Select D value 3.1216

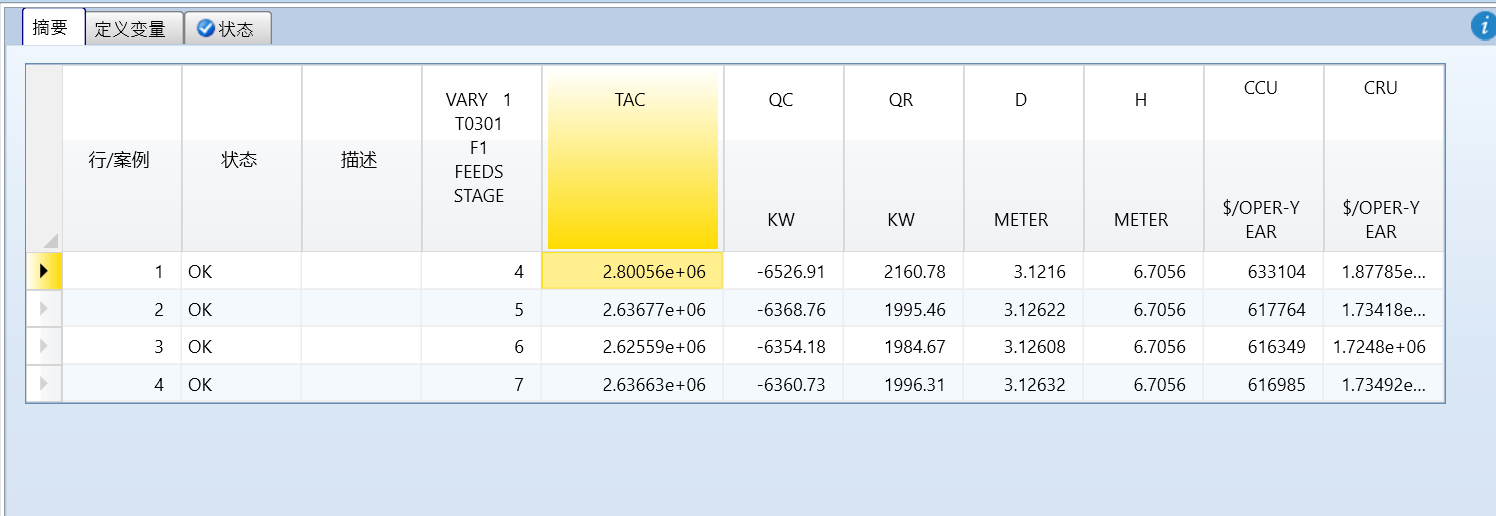[x=1023, y=271]
